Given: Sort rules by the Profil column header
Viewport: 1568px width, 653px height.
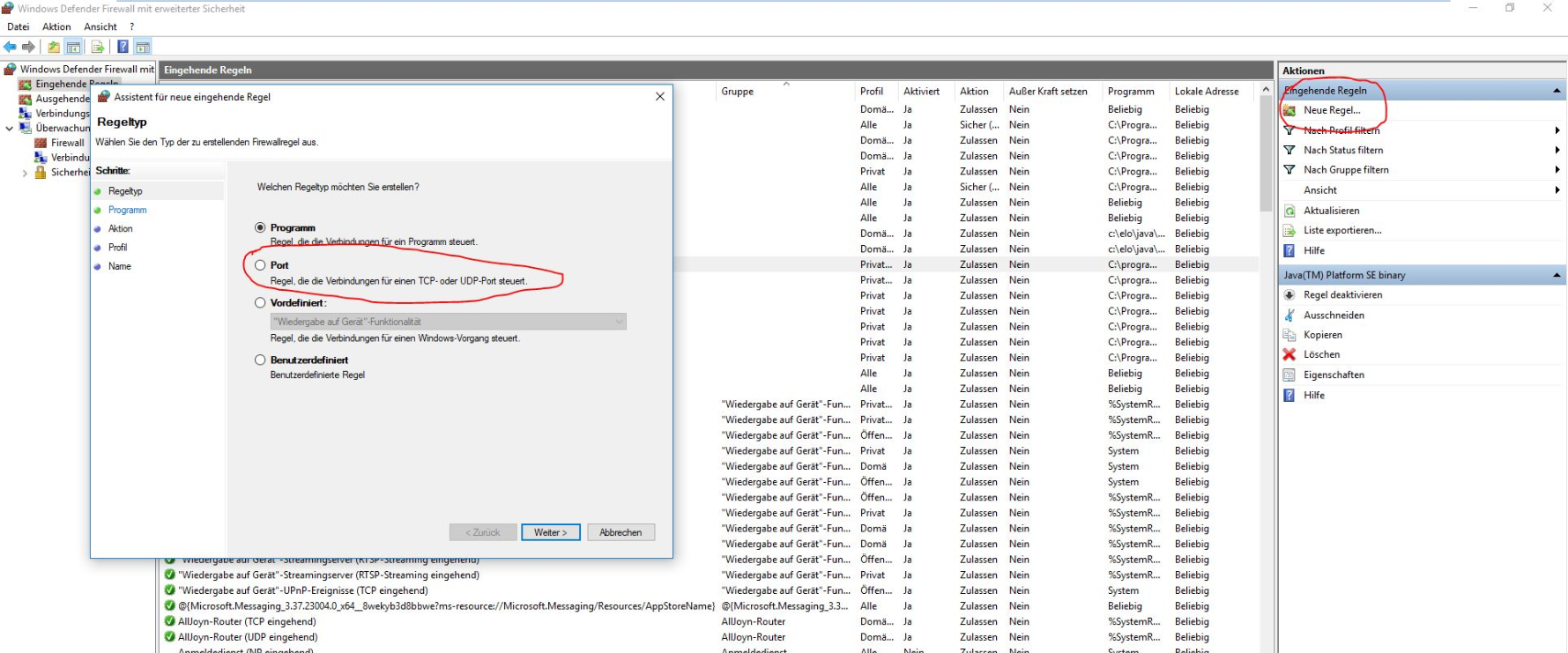Looking at the screenshot, I should (871, 91).
